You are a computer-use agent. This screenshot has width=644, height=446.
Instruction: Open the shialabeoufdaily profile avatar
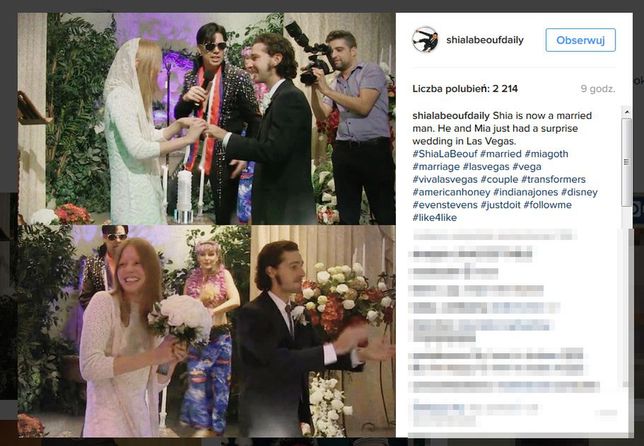tap(425, 39)
